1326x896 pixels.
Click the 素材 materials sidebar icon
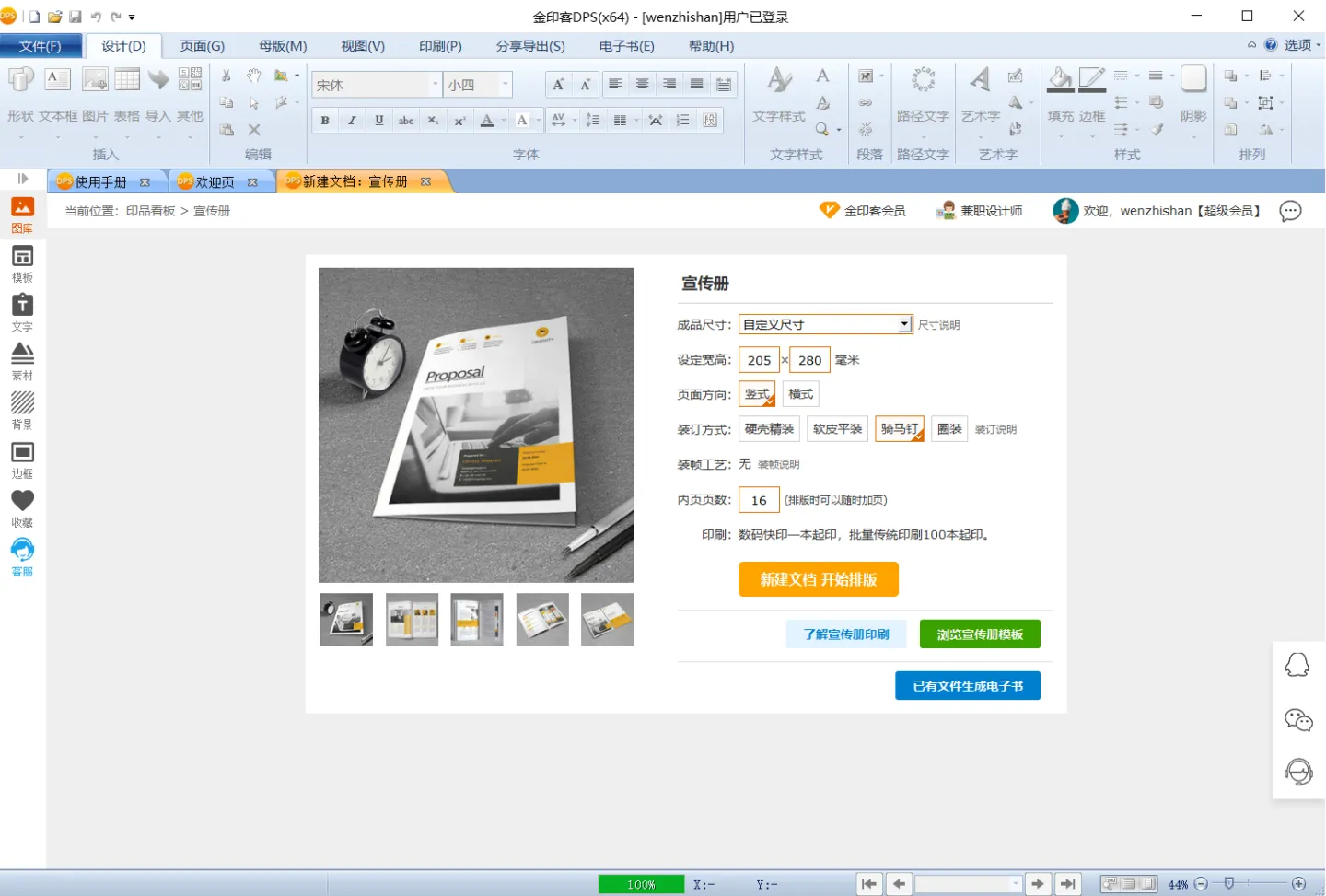22,361
